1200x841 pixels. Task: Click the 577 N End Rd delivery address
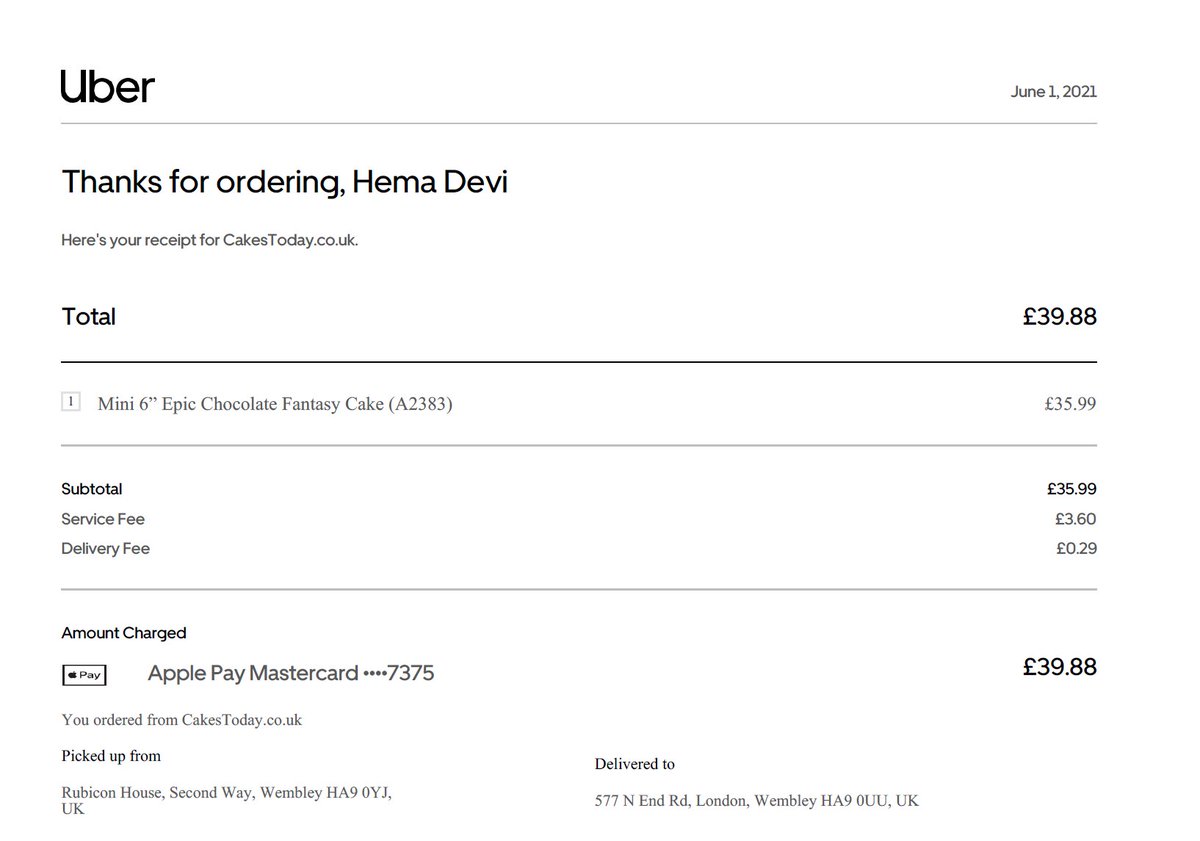point(757,801)
